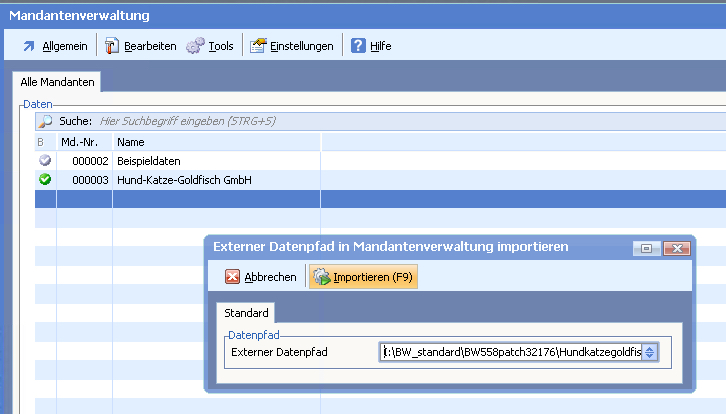726x414 pixels.
Task: Click the green checkmark of Hund-Katze-Goldfisch GmbH
Action: (x=45, y=180)
